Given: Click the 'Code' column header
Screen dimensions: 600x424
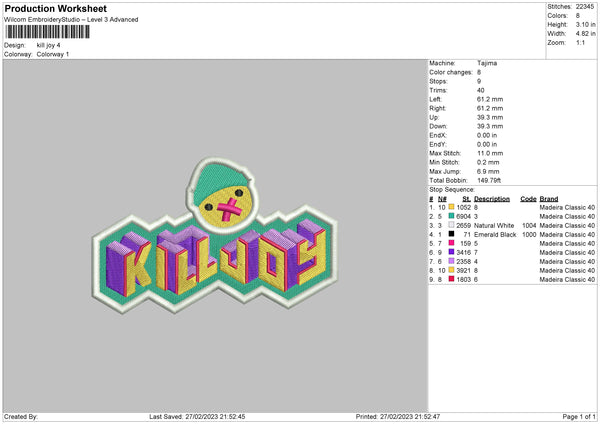Looking at the screenshot, I should (x=528, y=199).
